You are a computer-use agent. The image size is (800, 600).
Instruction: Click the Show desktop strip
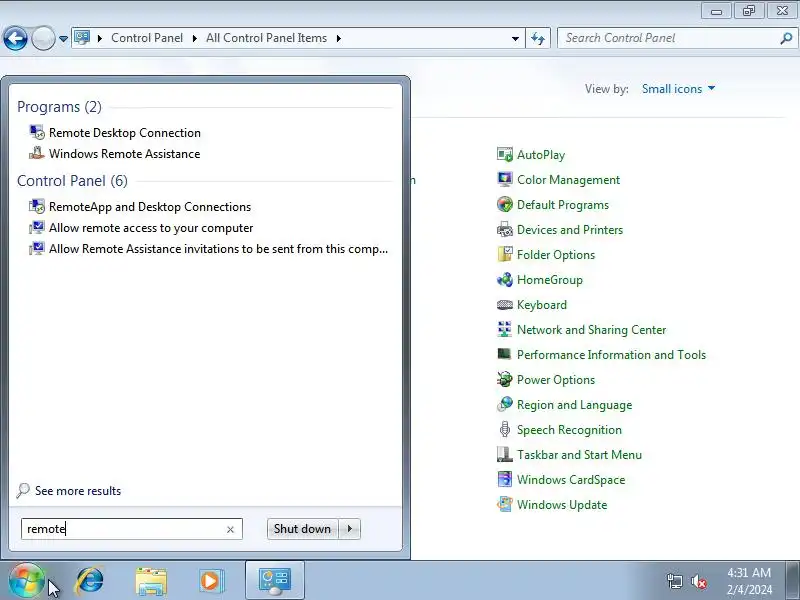[x=794, y=580]
